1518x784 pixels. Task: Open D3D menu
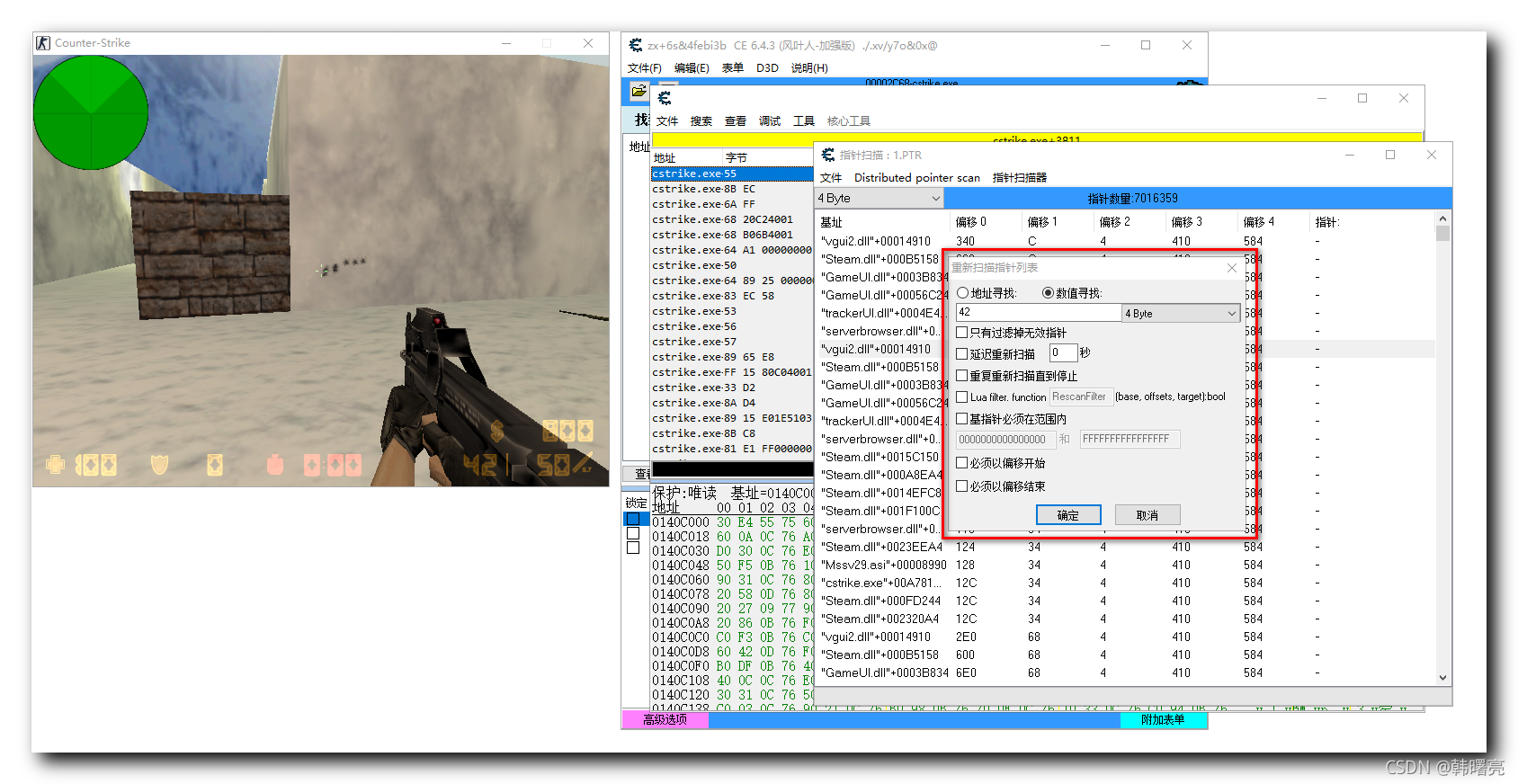point(767,68)
